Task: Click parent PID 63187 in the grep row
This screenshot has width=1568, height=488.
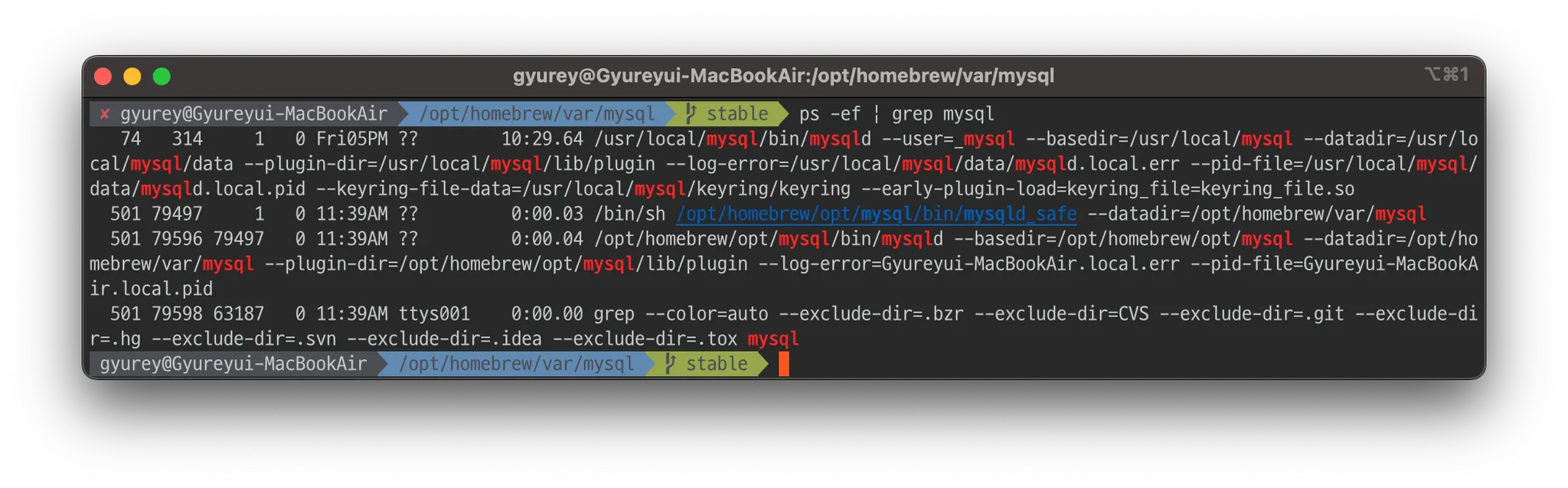Action: [239, 314]
